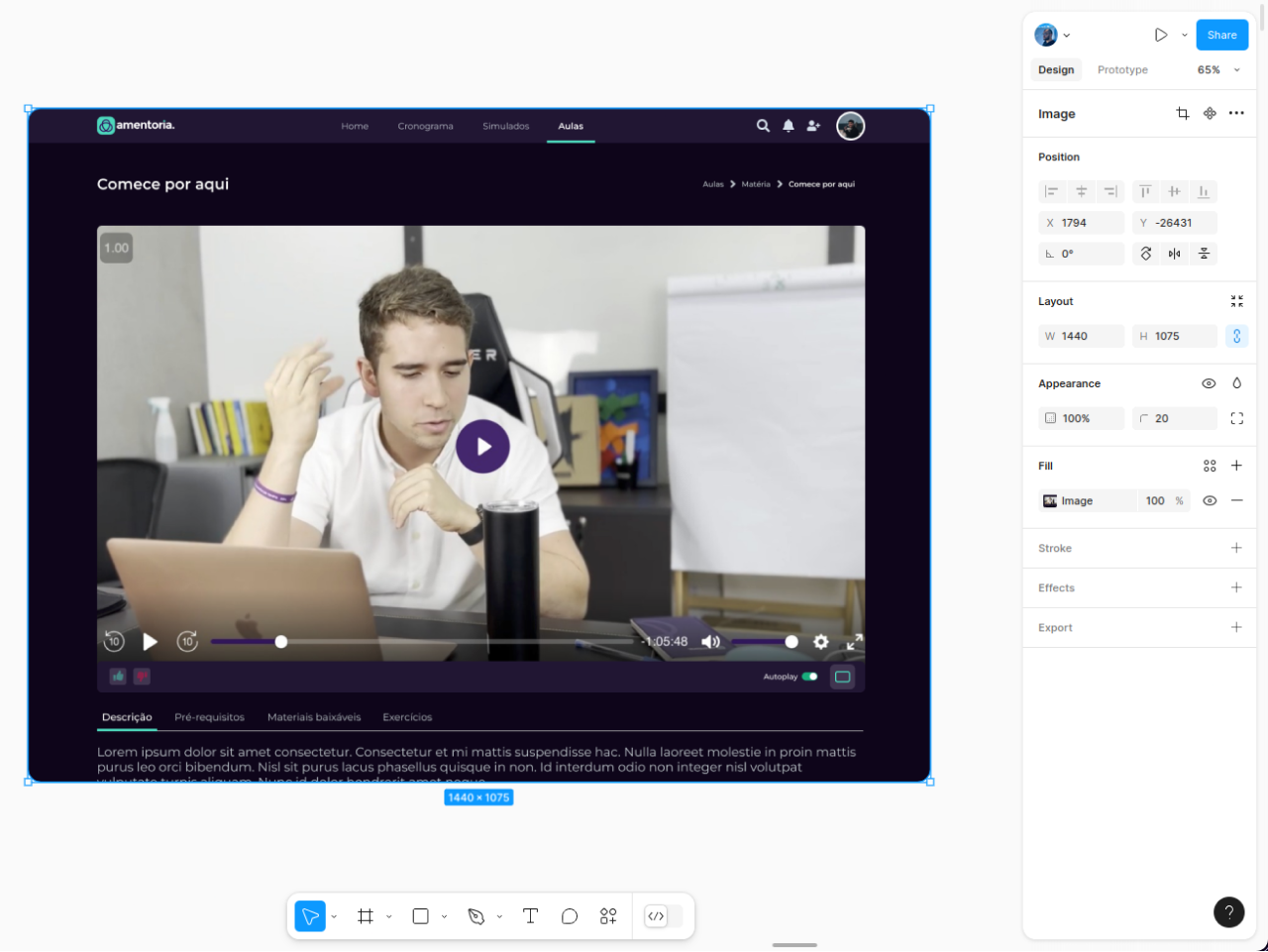The width and height of the screenshot is (1268, 952).
Task: Toggle constrain proportions lock
Action: [x=1236, y=337]
